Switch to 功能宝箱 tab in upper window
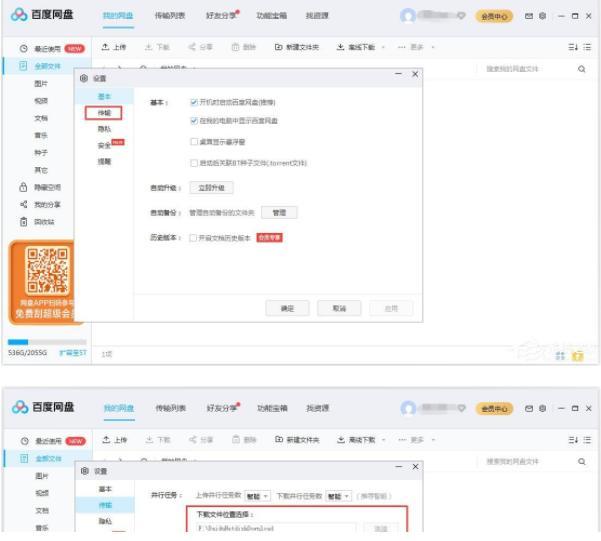 (271, 15)
